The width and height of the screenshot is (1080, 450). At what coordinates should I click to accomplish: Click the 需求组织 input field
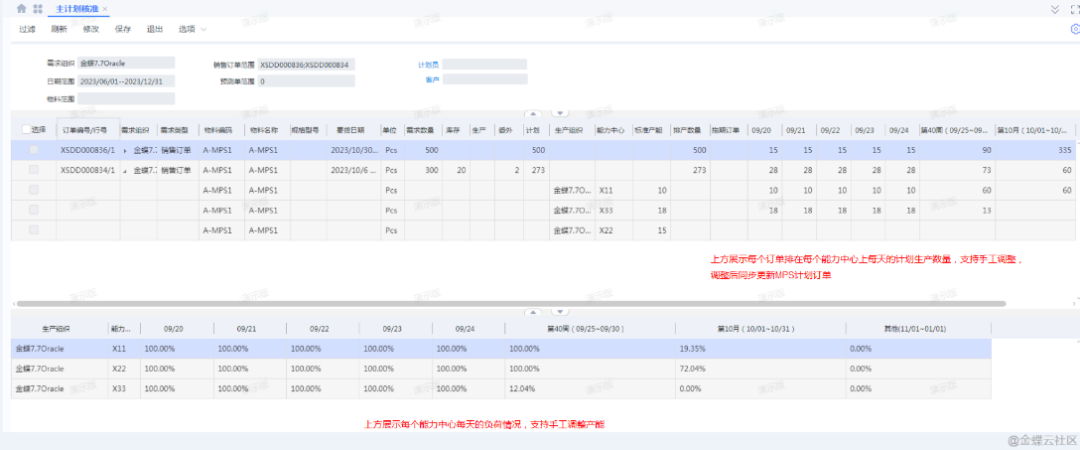(x=126, y=63)
